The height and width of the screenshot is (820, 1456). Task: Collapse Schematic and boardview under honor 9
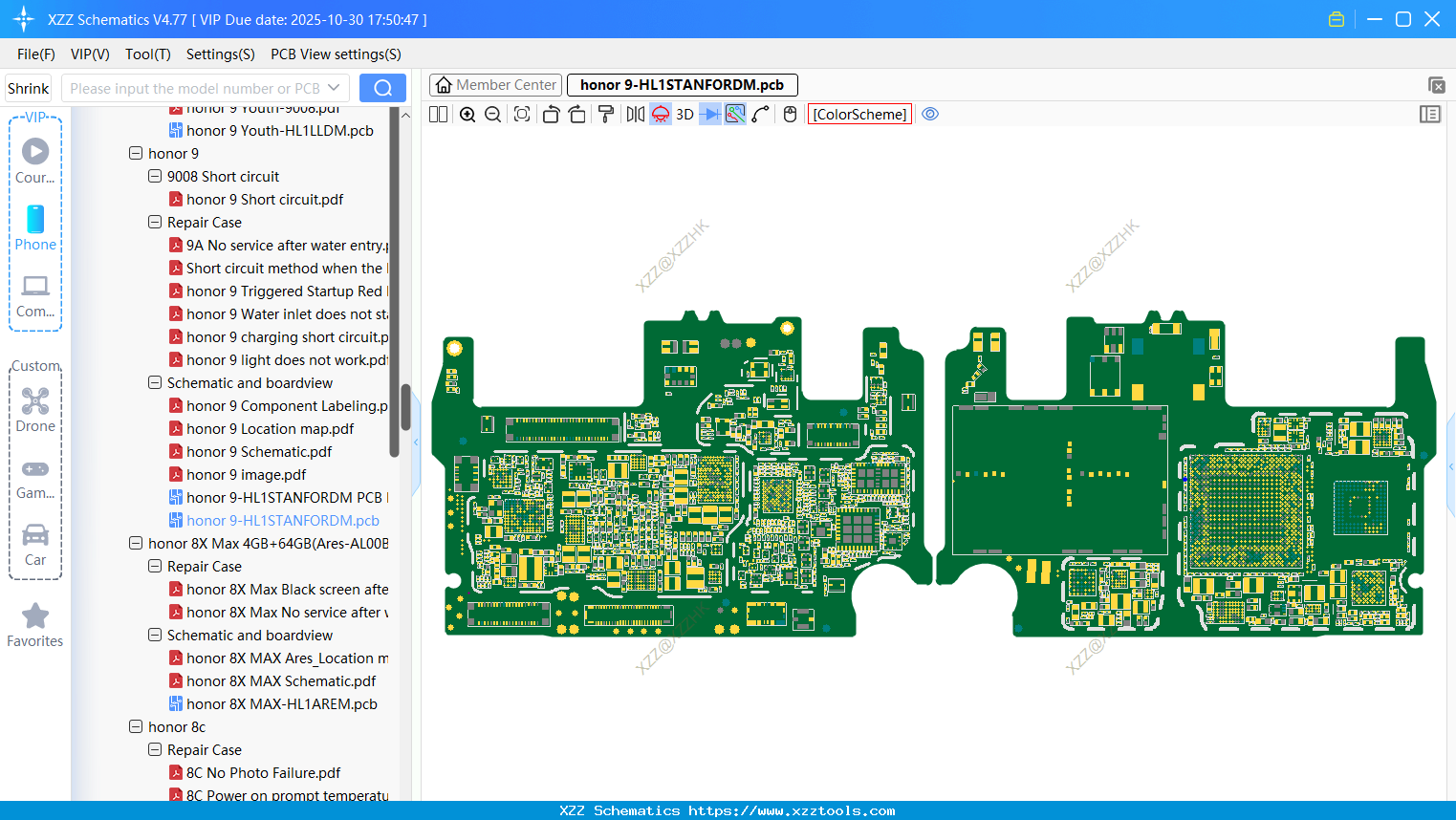click(155, 382)
